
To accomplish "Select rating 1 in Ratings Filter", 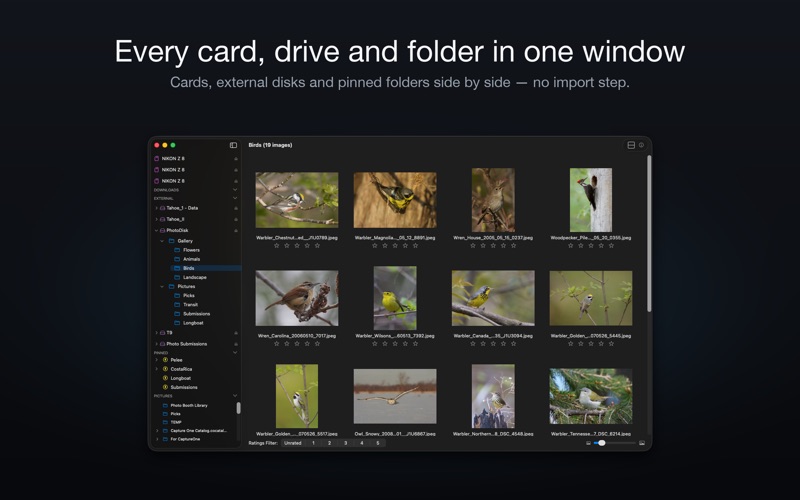I will pos(313,443).
